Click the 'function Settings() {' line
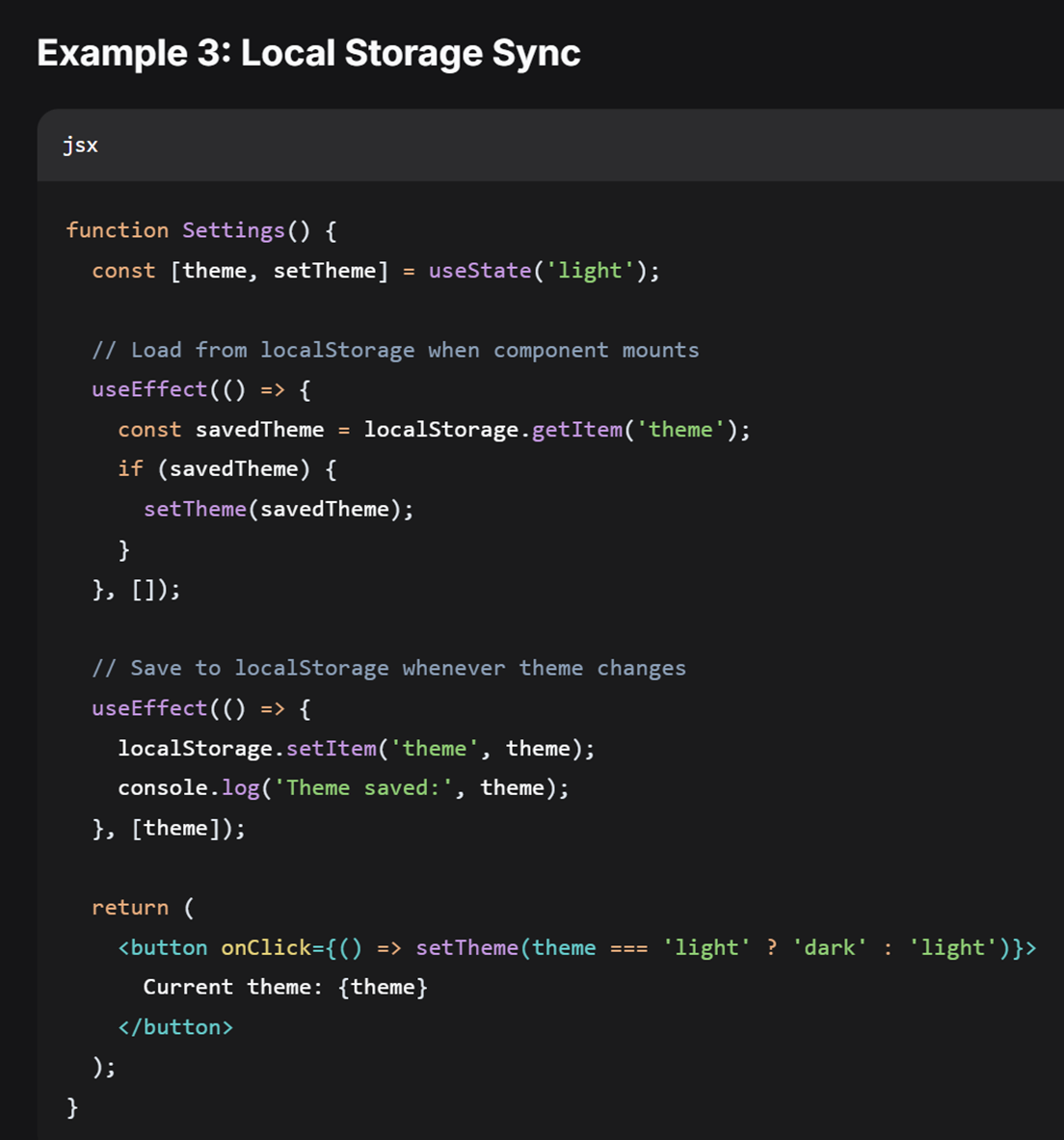1064x1140 pixels. point(201,230)
